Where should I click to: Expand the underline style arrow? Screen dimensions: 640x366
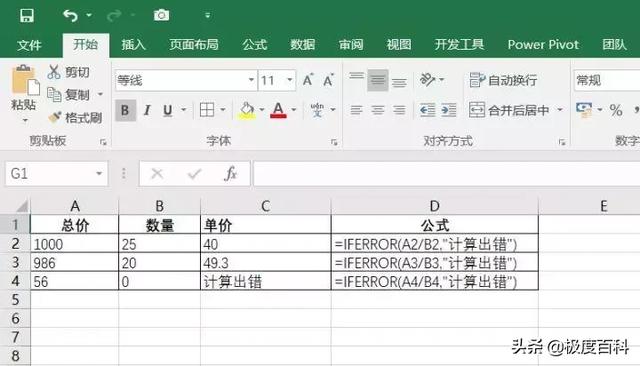184,110
